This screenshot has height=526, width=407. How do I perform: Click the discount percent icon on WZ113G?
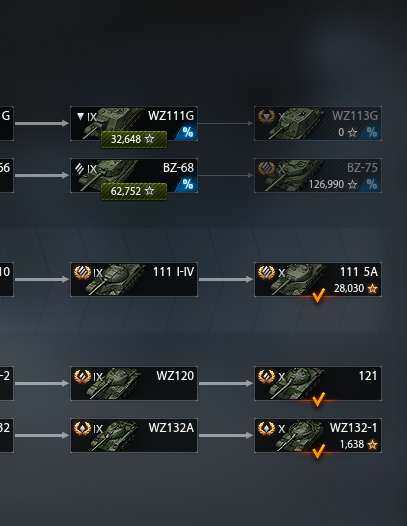tap(371, 132)
